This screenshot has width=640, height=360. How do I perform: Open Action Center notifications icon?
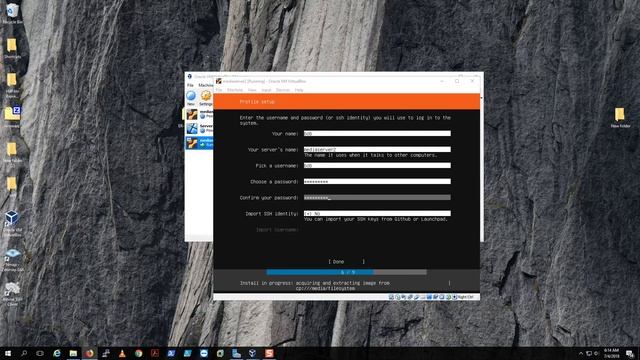[x=630, y=353]
